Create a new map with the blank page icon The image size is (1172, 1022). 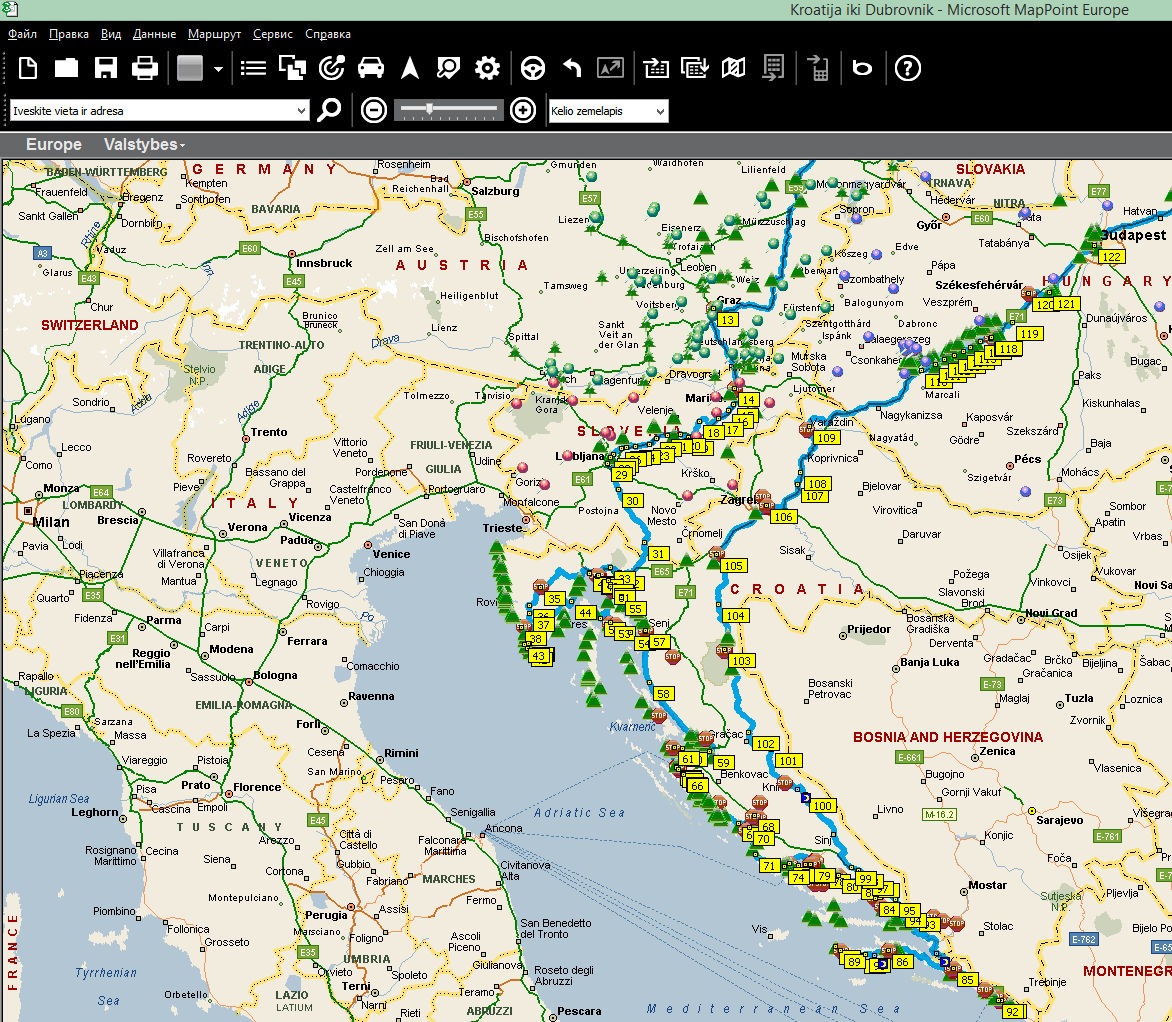coord(28,68)
